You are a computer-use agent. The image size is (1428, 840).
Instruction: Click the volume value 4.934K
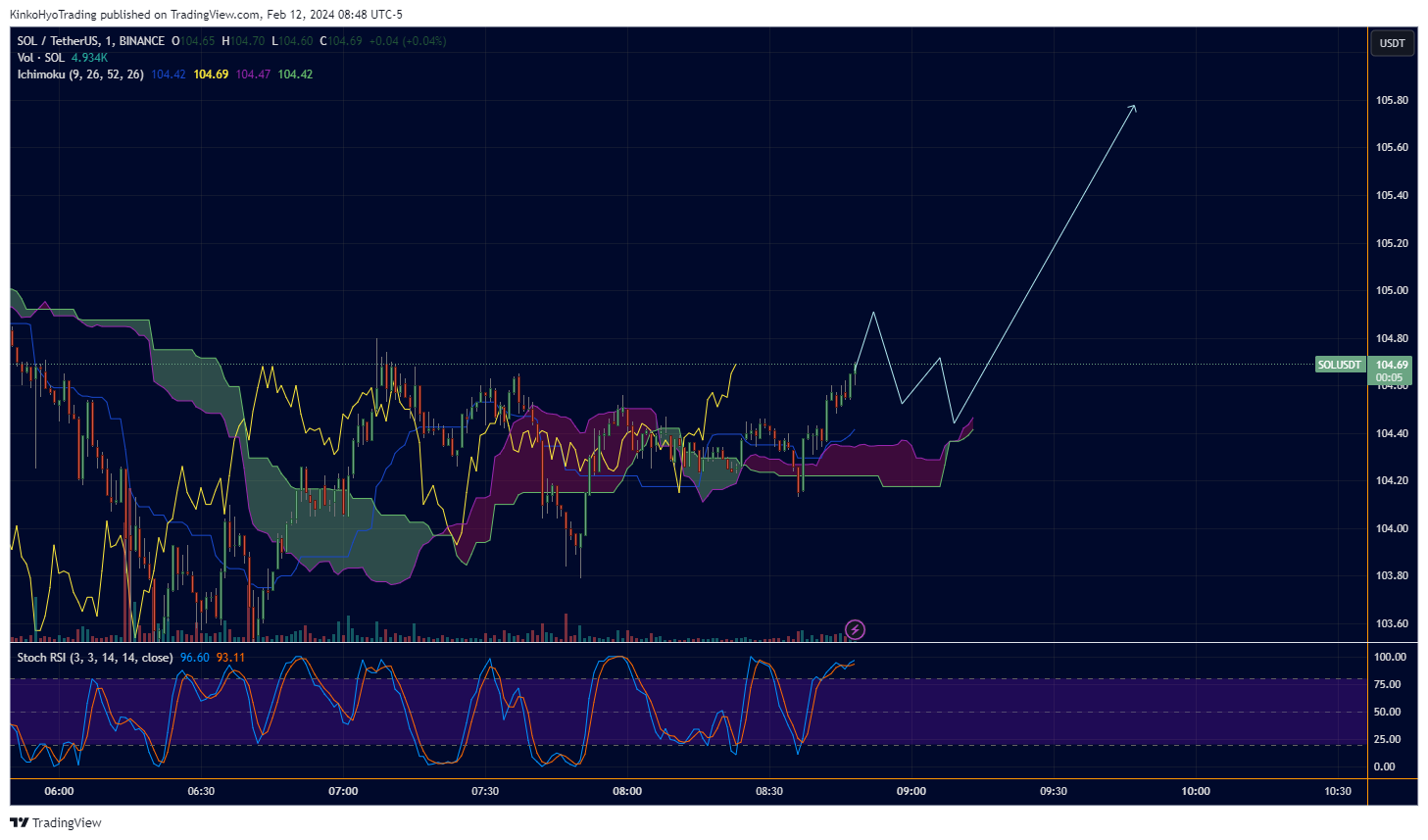click(89, 58)
